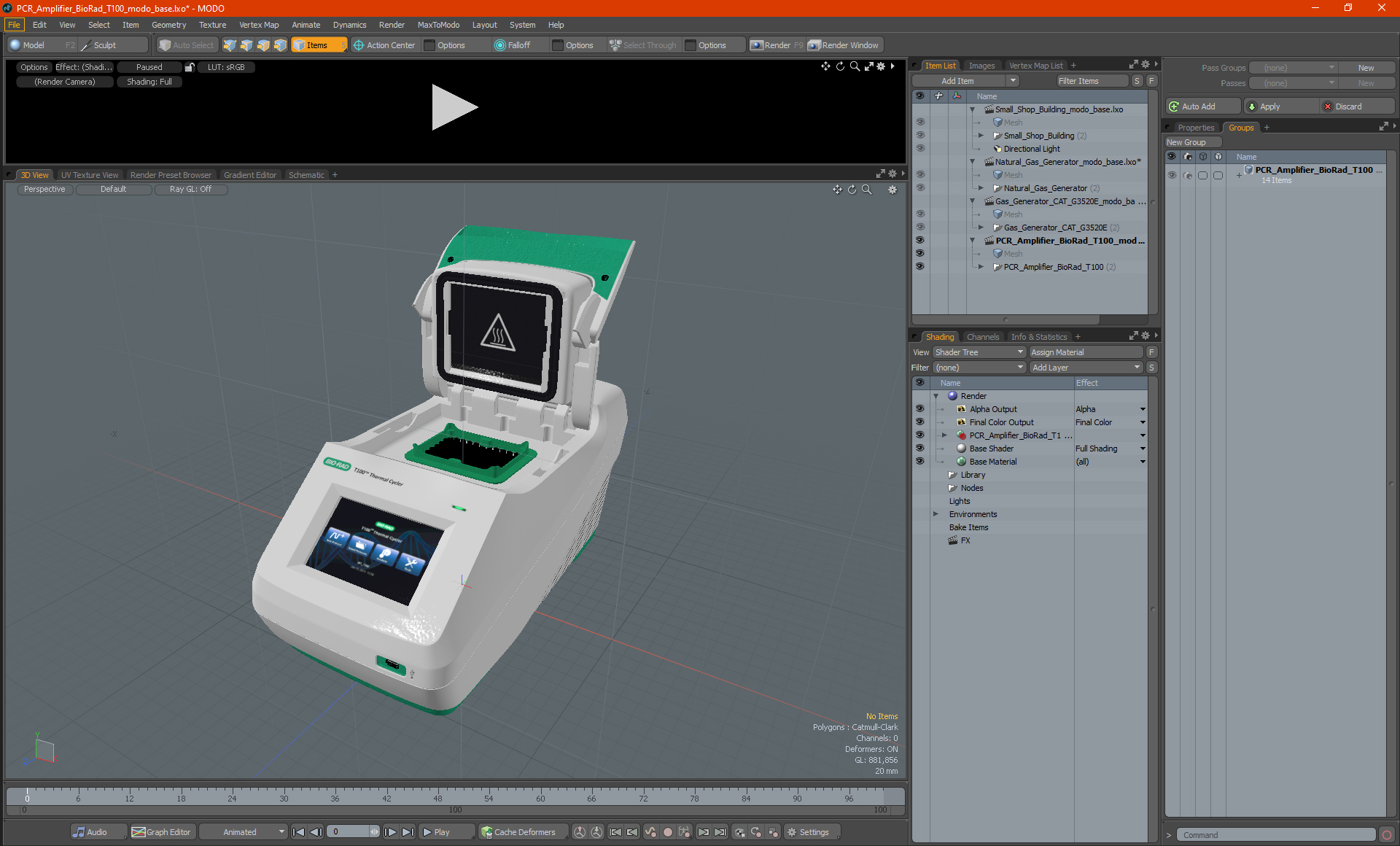Step to previous frame
1400x846 pixels.
tap(316, 832)
